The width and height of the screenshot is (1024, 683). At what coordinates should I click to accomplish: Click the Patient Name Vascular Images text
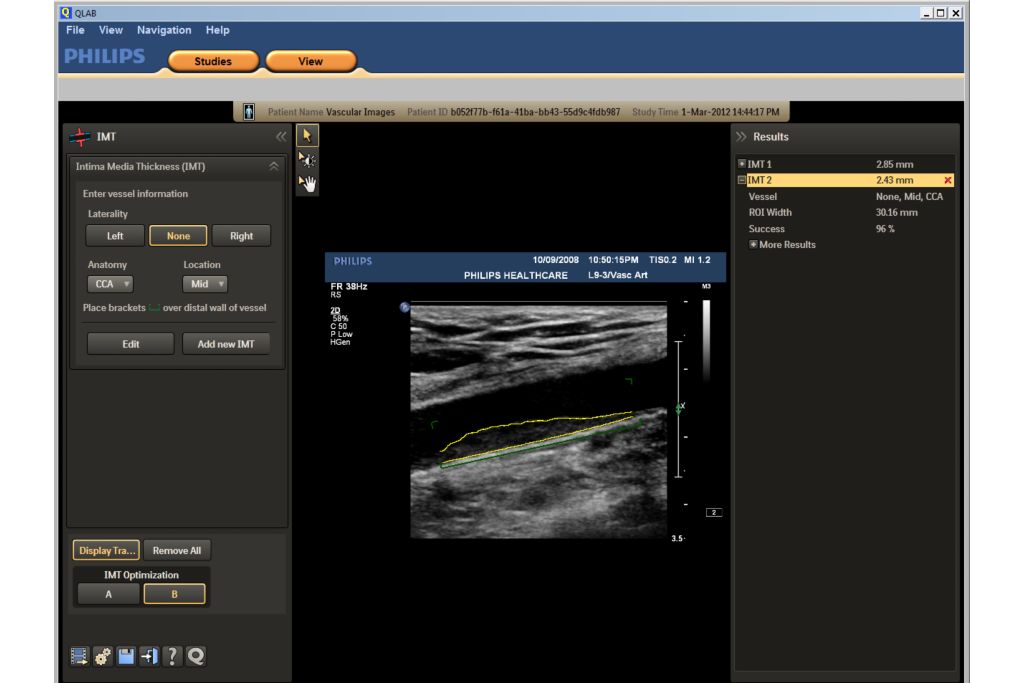click(x=331, y=112)
